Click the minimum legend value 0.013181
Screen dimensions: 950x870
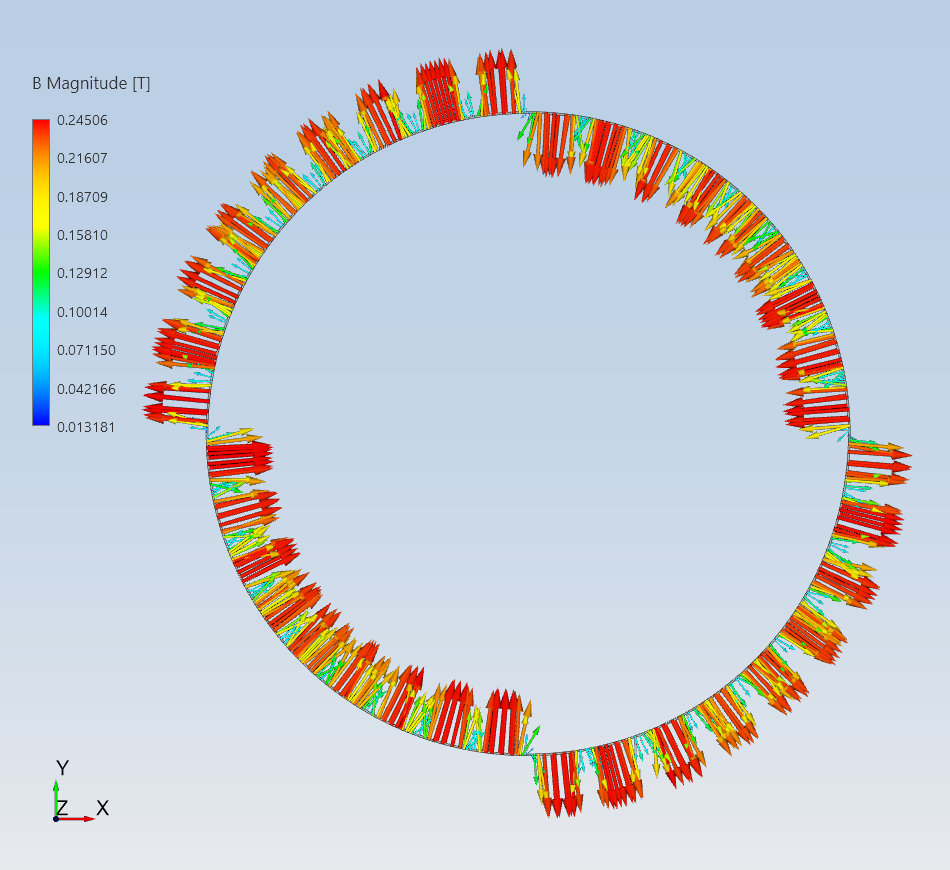(87, 427)
